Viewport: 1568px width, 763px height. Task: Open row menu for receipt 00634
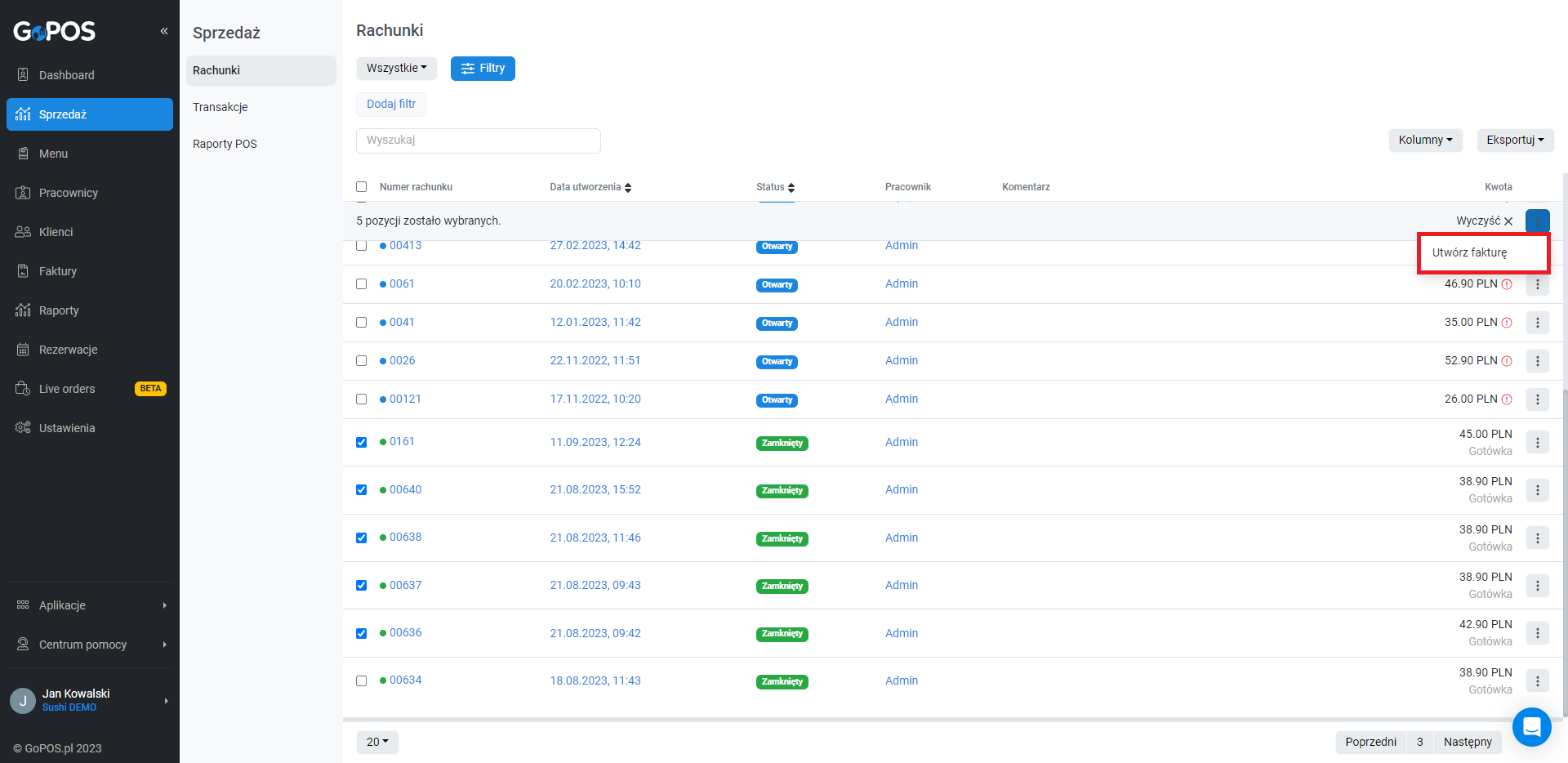click(x=1538, y=681)
